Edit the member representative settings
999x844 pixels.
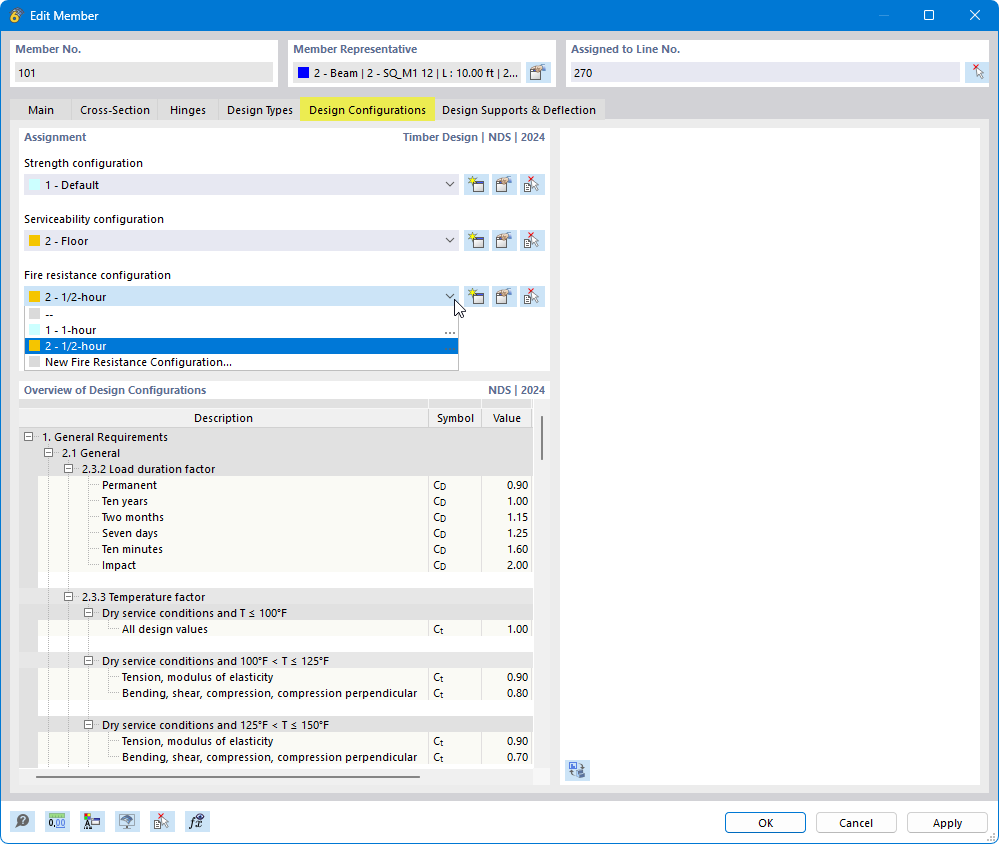pyautogui.click(x=537, y=71)
